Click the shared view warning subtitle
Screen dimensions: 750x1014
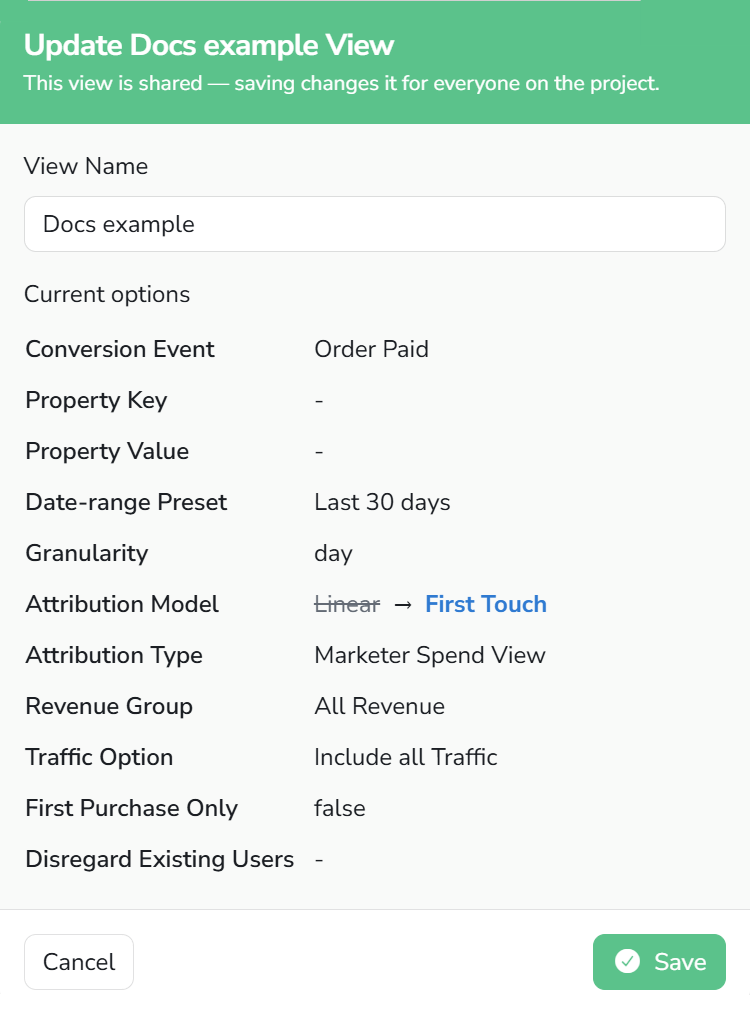[341, 83]
